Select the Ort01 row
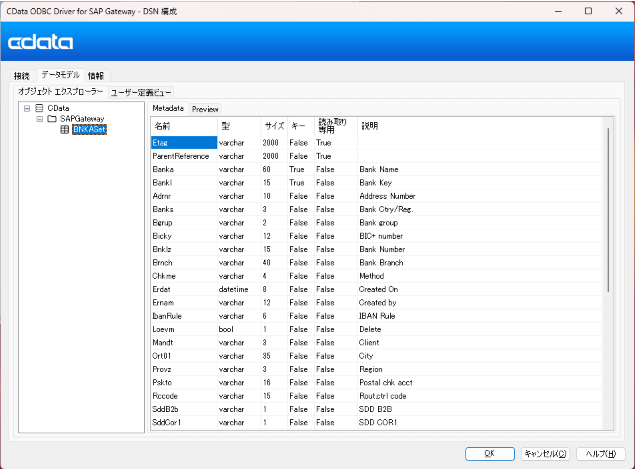 [x=377, y=356]
